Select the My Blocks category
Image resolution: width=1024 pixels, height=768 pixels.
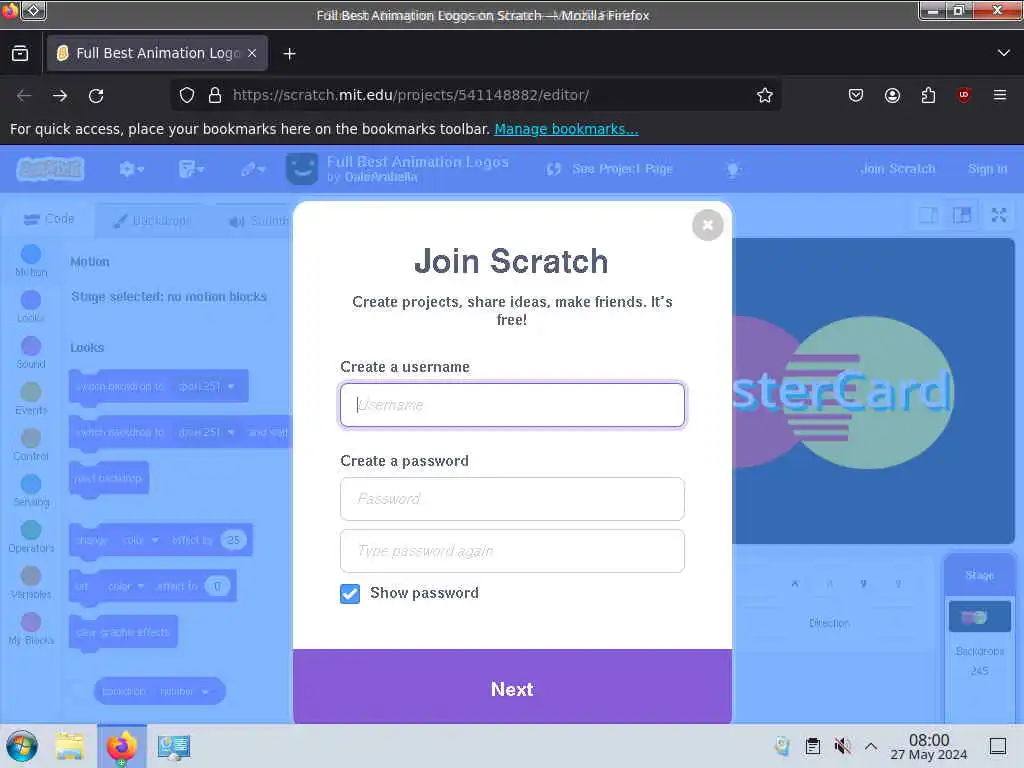31,629
